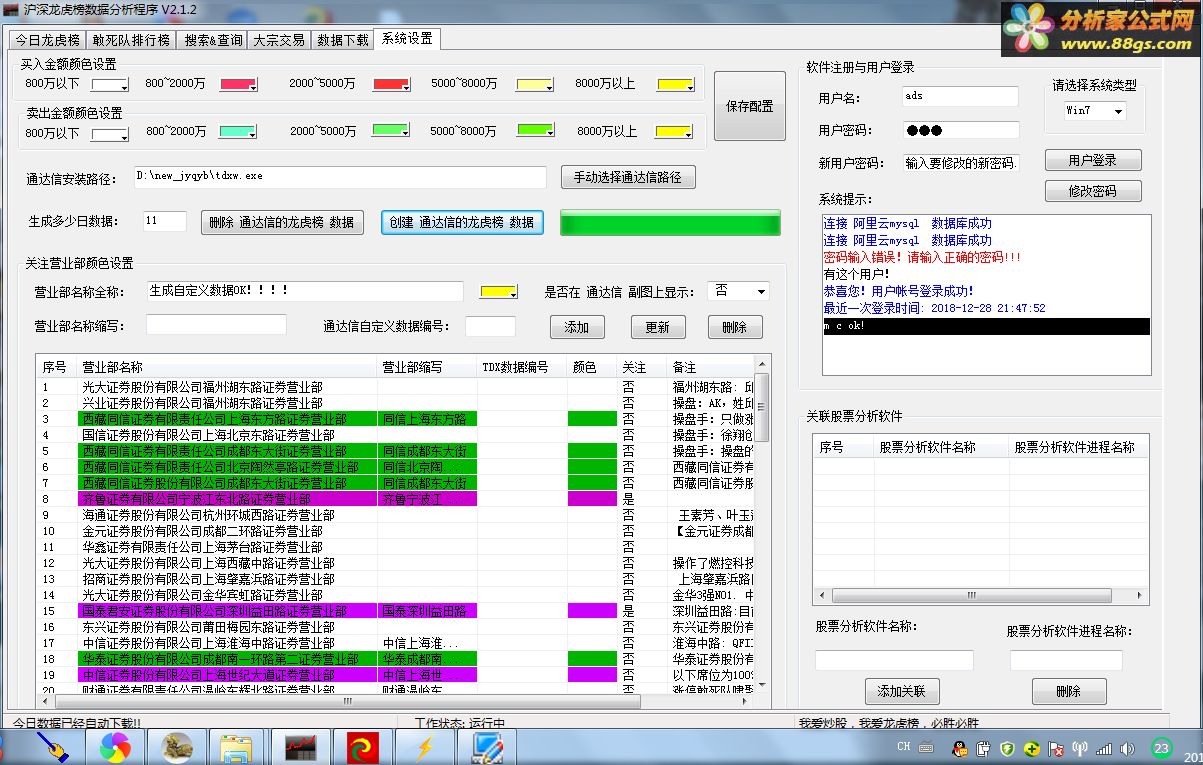This screenshot has width=1203, height=765.
Task: Click the network signal bars tray icon
Action: tap(1104, 747)
